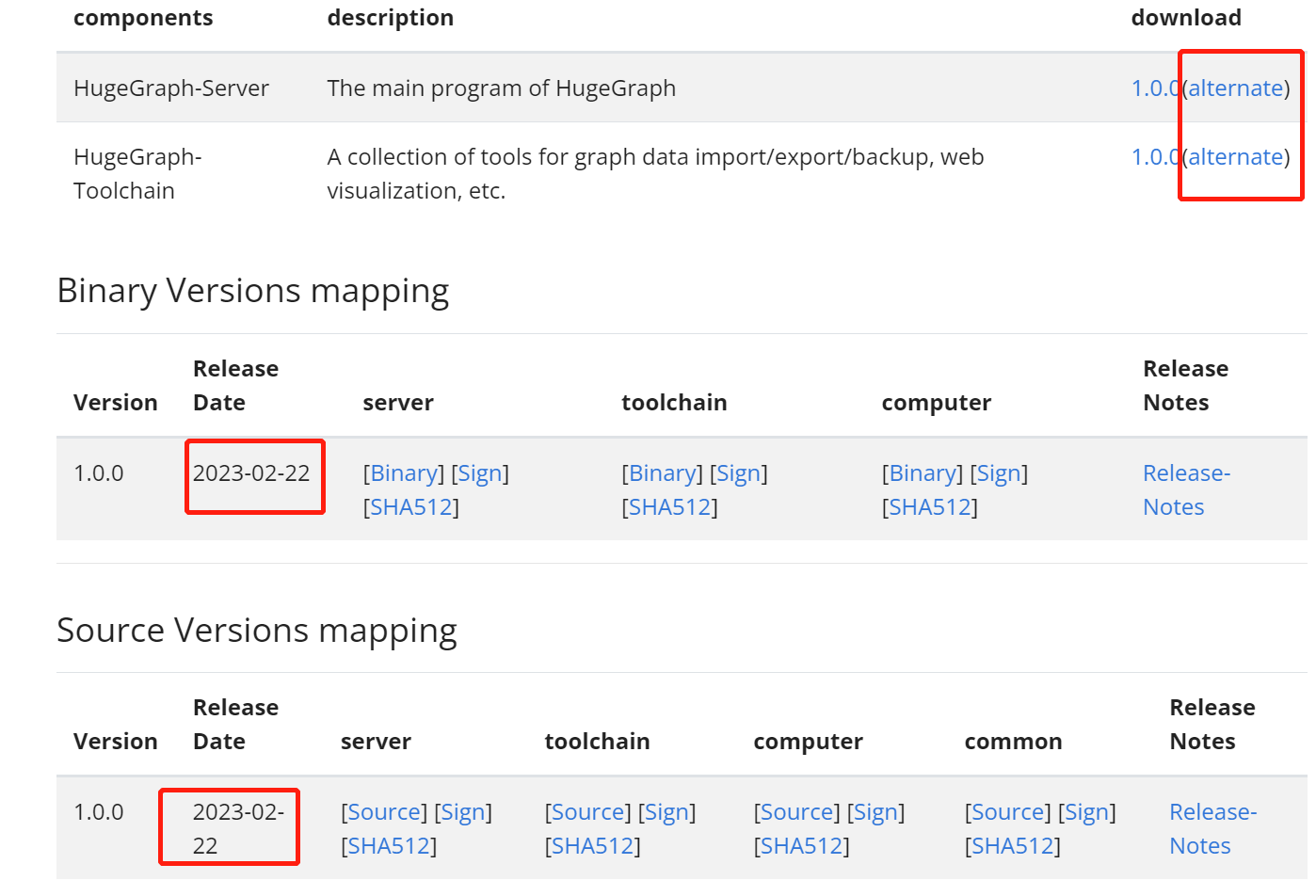
Task: Open common Sign link in Source Versions
Action: coord(1087,811)
